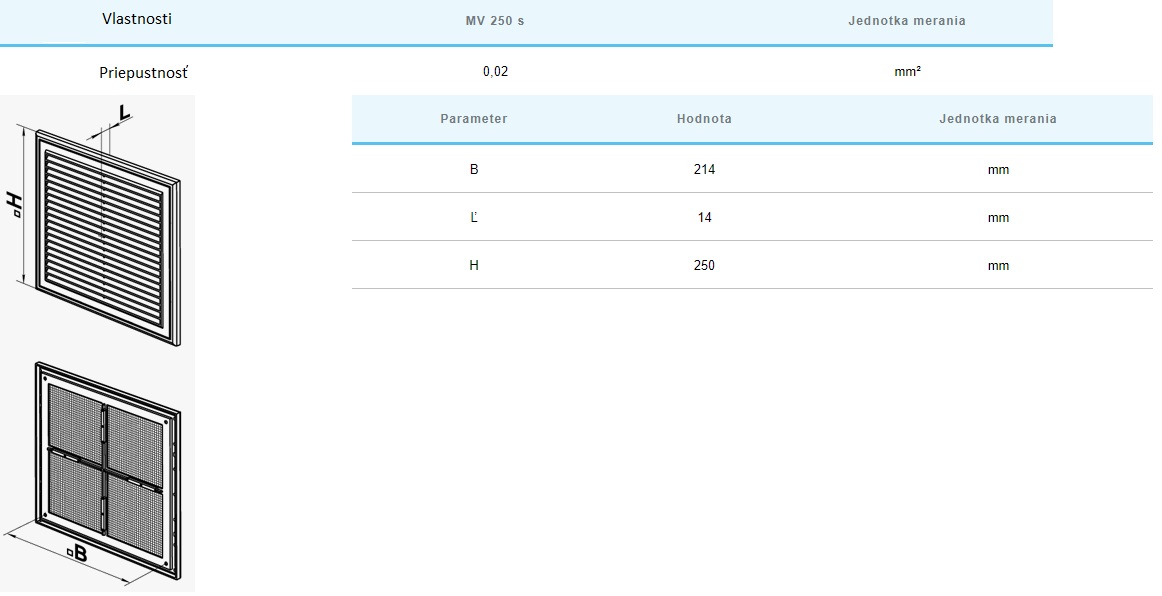Click the B dimension label in the drawing
Image resolution: width=1162 pixels, height=596 pixels.
(76, 551)
